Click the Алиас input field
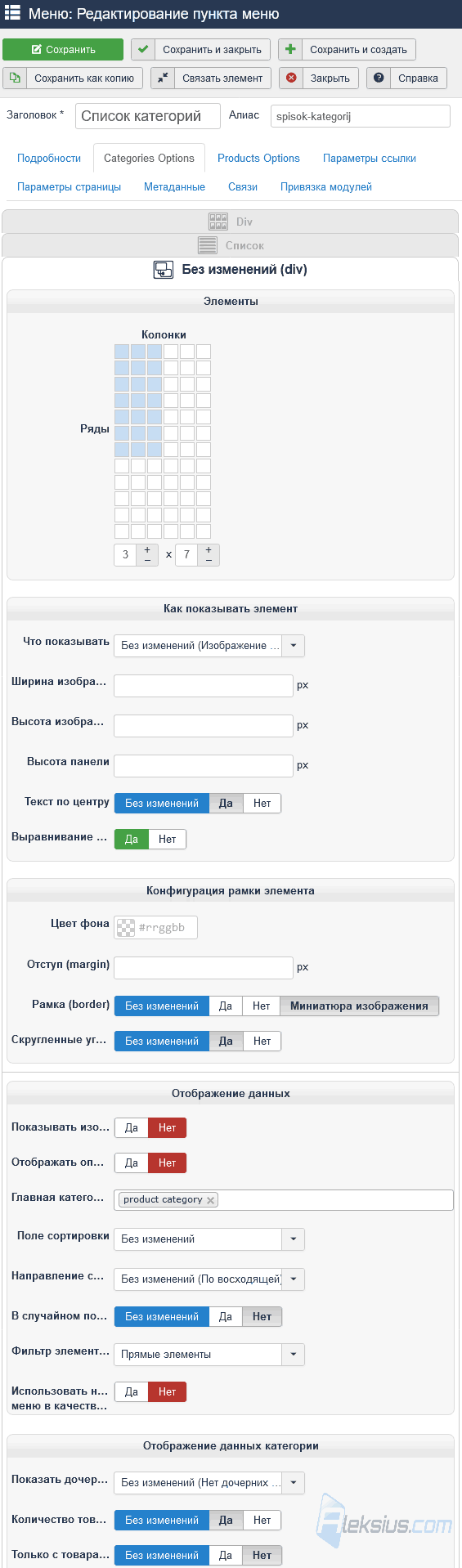The width and height of the screenshot is (462, 1568). [x=360, y=116]
